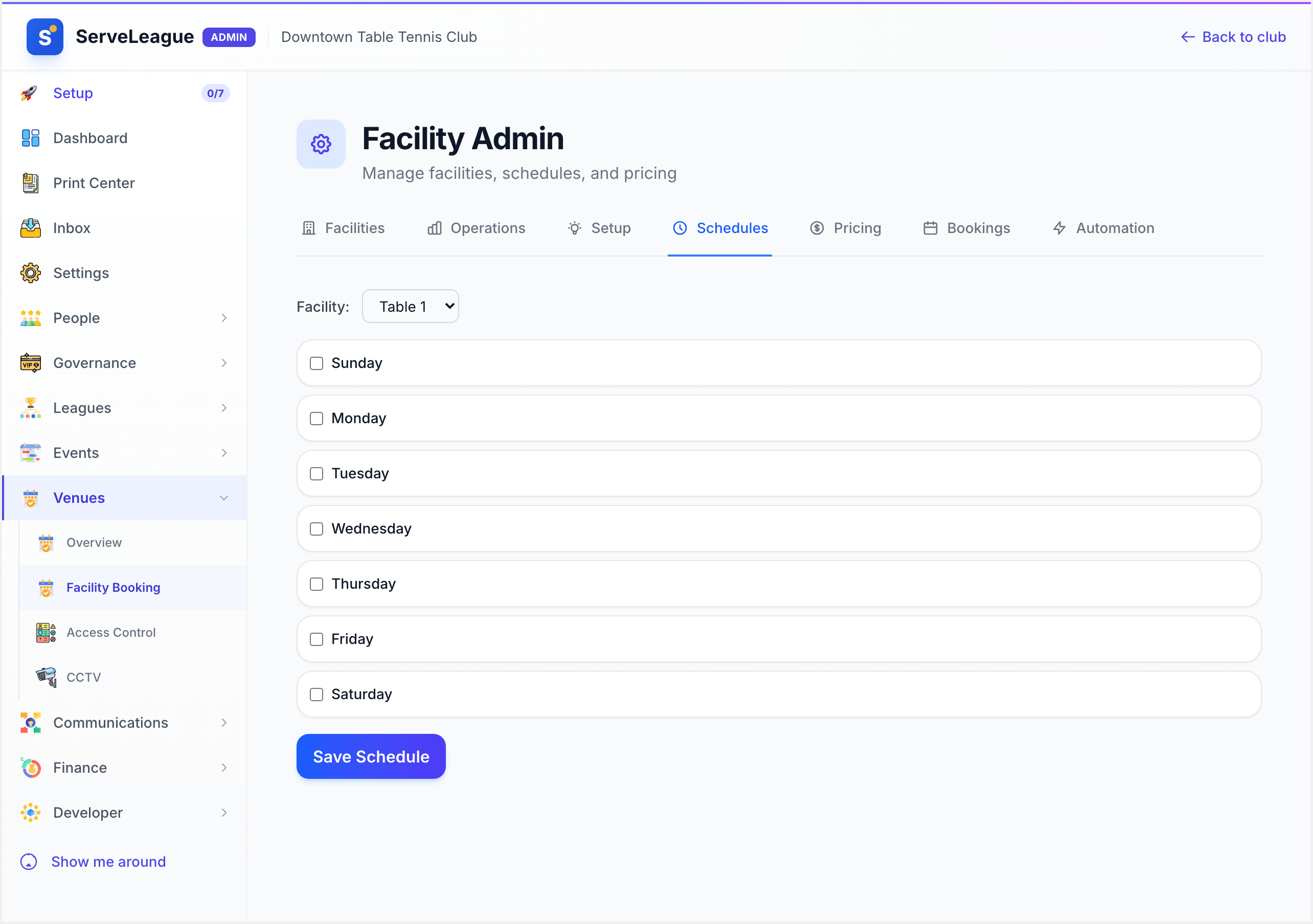Click the ServeLeague logo icon
This screenshot has width=1313, height=924.
click(44, 37)
